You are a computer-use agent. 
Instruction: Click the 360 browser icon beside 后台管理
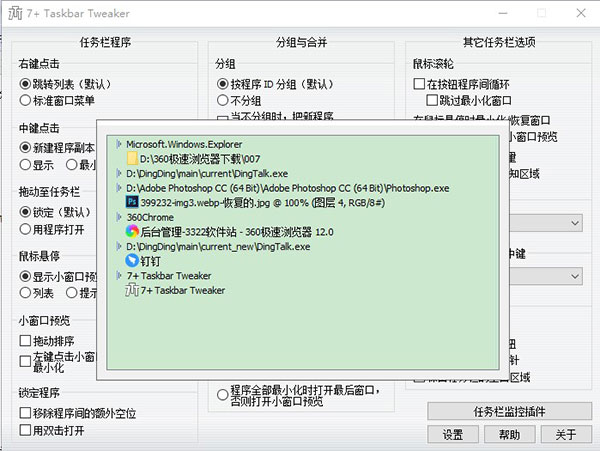point(132,231)
